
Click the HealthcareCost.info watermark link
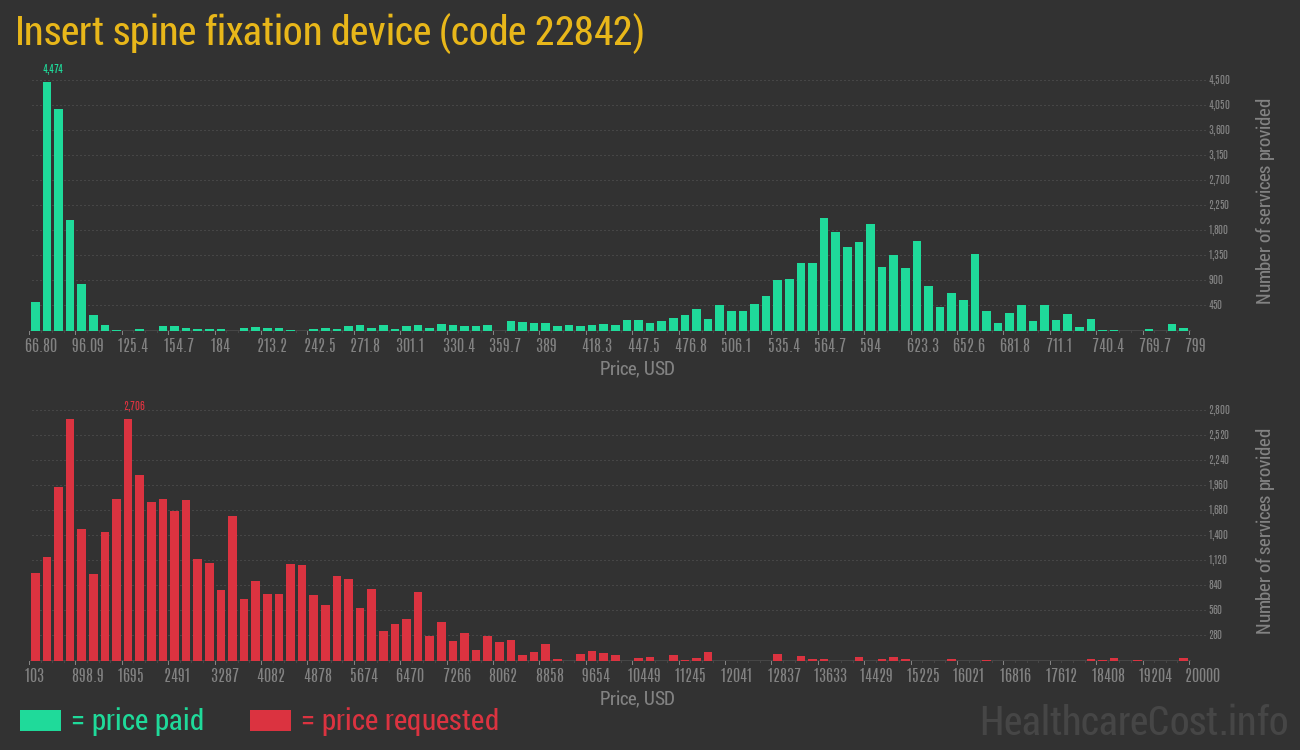click(1133, 720)
